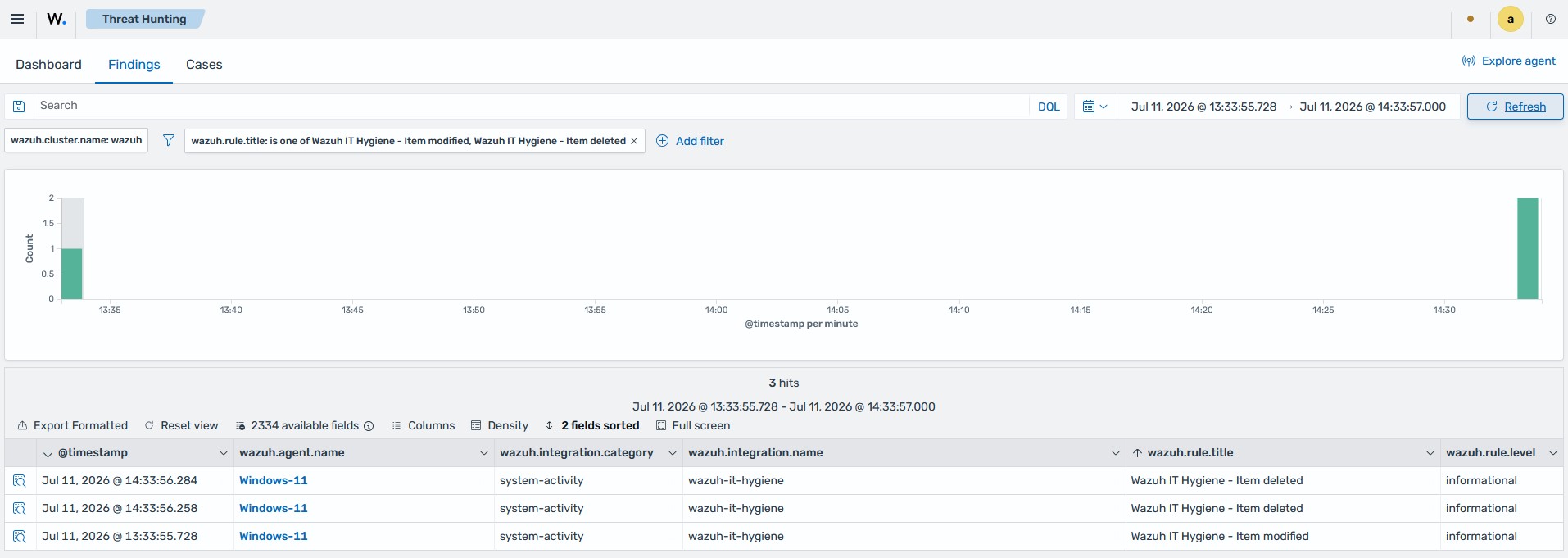The height and width of the screenshot is (558, 1568).
Task: Switch to the Dashboard tab
Action: pyautogui.click(x=48, y=64)
